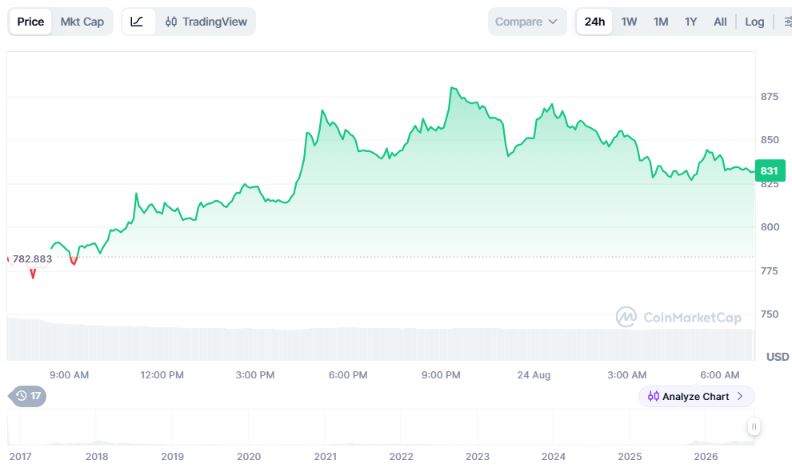
Task: Switch to Mkt Cap view
Action: tap(82, 22)
